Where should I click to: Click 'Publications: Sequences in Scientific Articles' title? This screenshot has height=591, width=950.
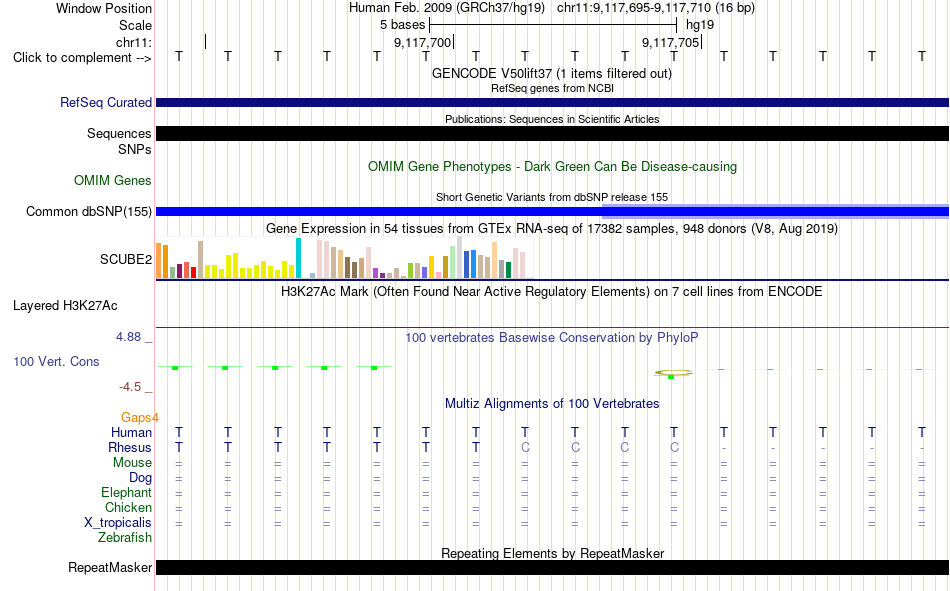coord(552,119)
